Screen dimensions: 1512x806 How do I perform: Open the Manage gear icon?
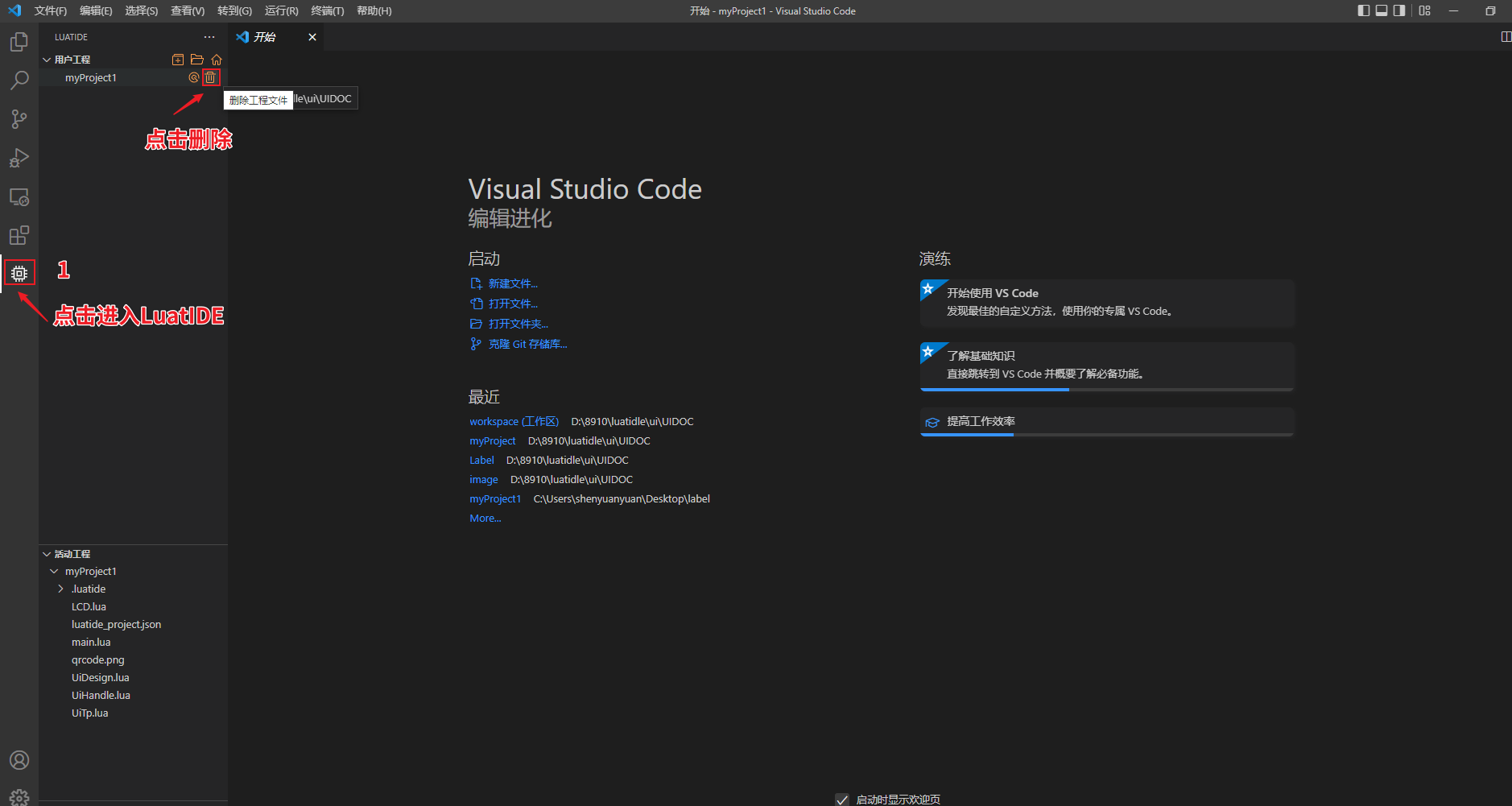[19, 797]
